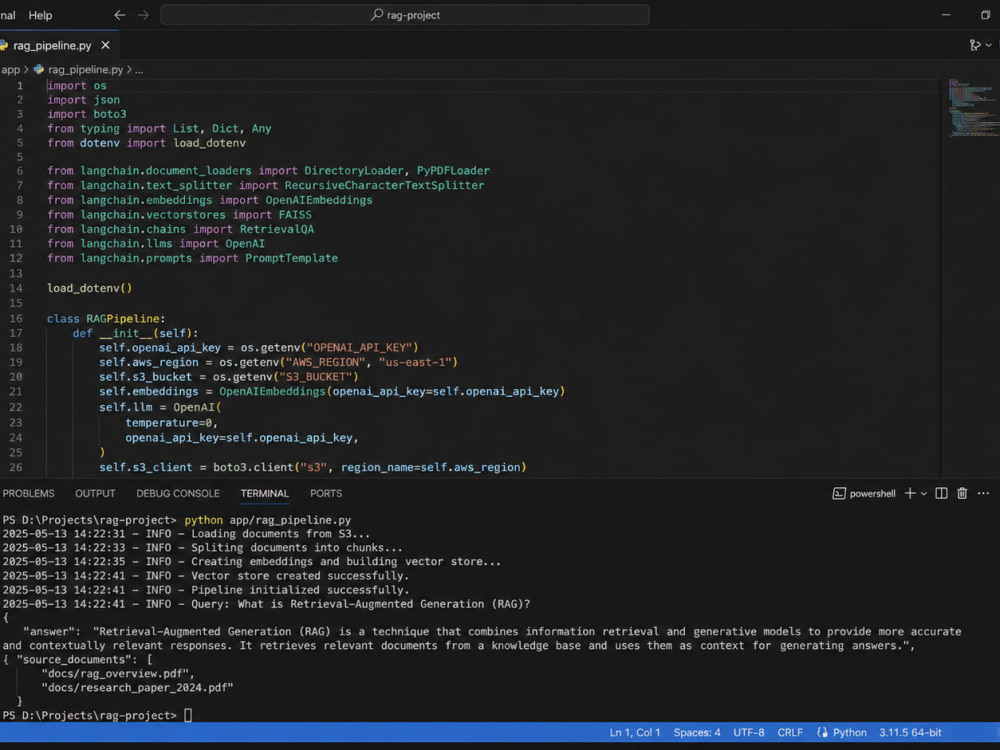Click the terminal prompt cursor at bottom

click(x=188, y=716)
